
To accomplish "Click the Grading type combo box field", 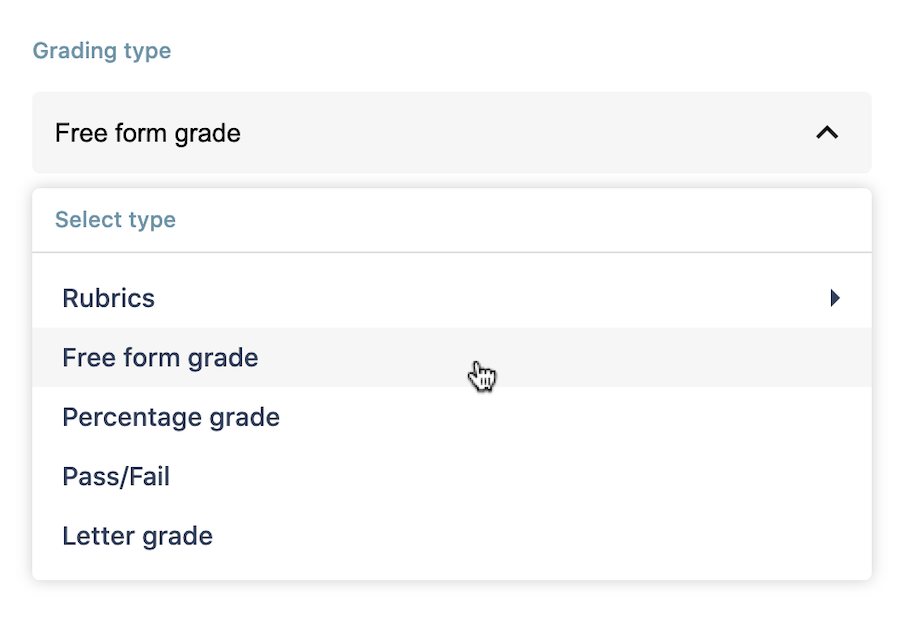I will (451, 133).
